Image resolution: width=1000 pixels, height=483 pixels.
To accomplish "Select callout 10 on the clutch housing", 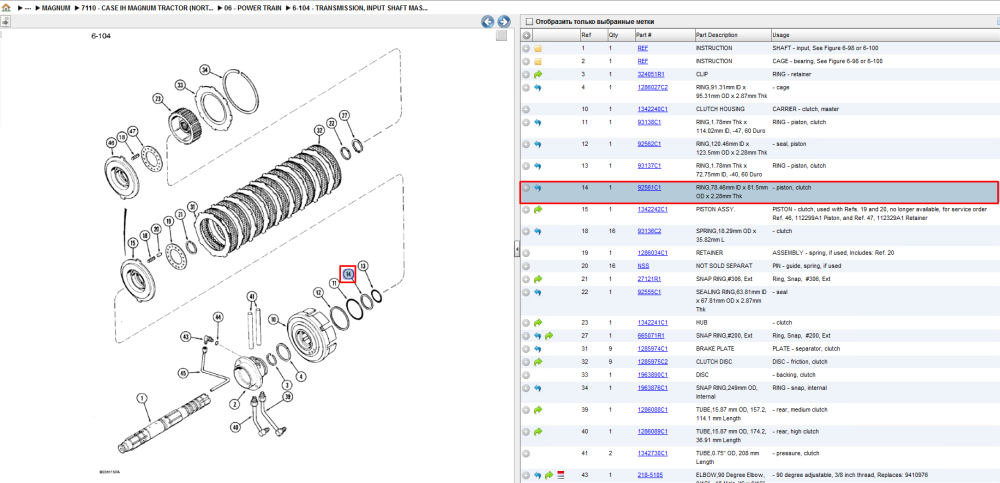I will pos(273,318).
